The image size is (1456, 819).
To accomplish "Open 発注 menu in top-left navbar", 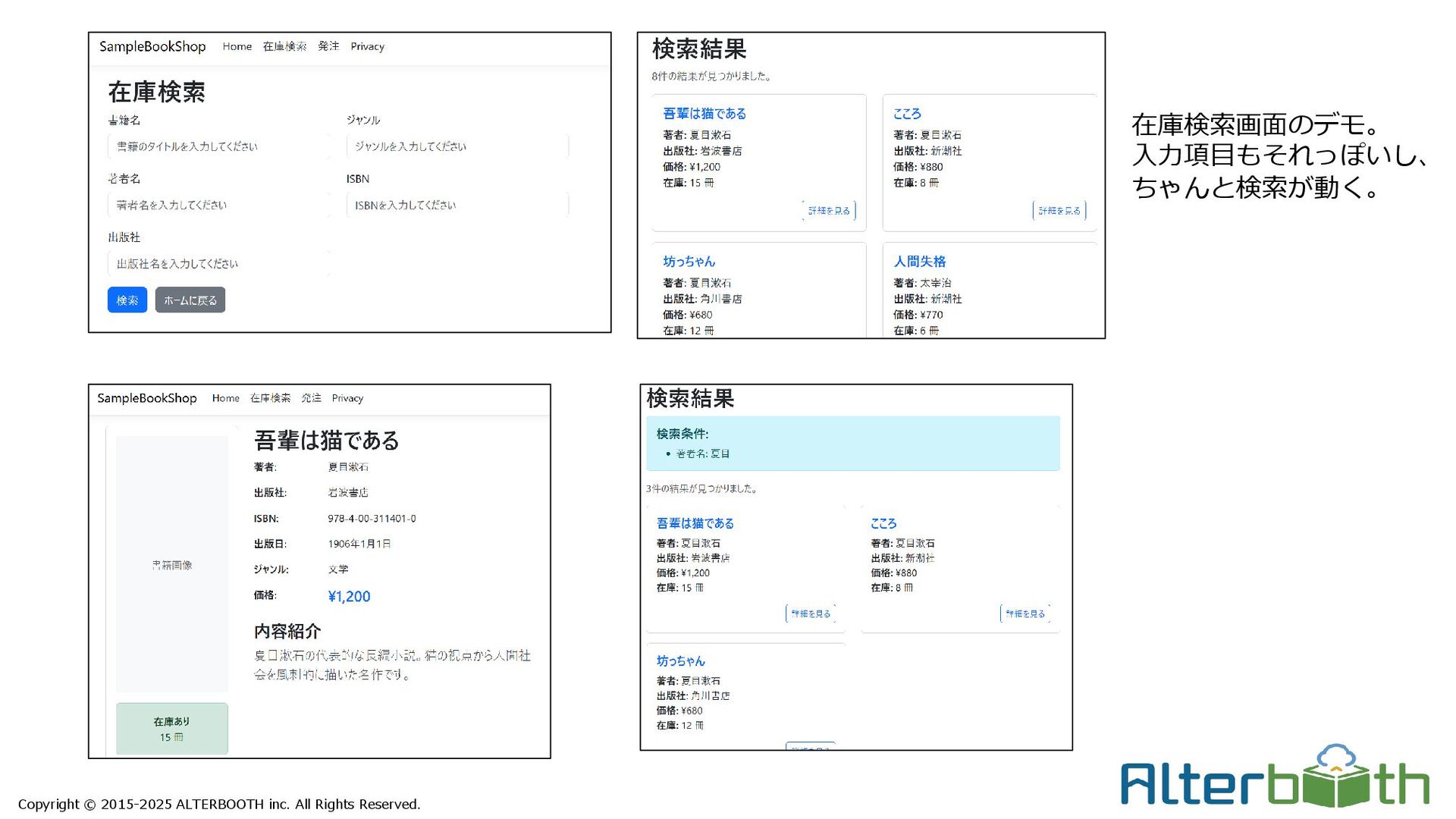I will 328,46.
